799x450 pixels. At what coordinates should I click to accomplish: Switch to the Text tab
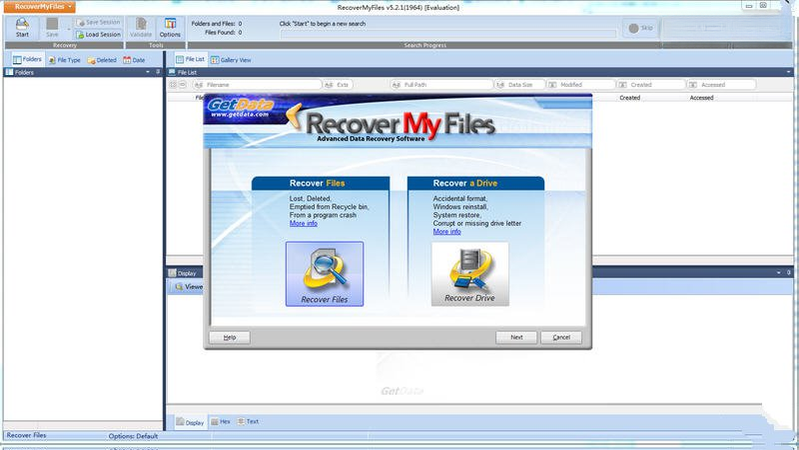(x=248, y=422)
